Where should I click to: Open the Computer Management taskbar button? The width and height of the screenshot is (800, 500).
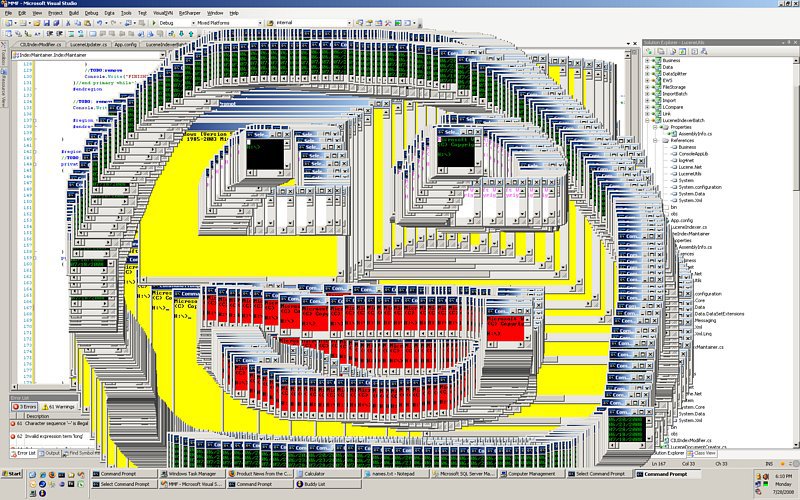point(532,474)
